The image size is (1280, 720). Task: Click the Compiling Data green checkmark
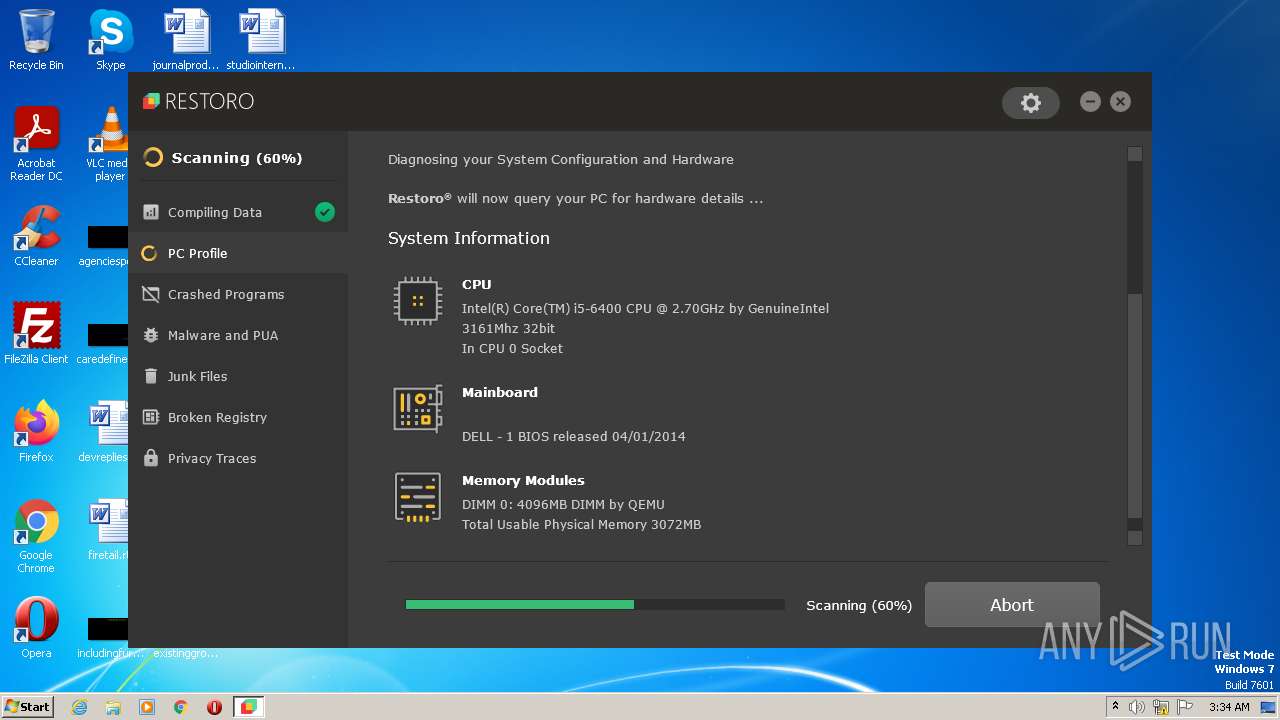click(x=324, y=212)
